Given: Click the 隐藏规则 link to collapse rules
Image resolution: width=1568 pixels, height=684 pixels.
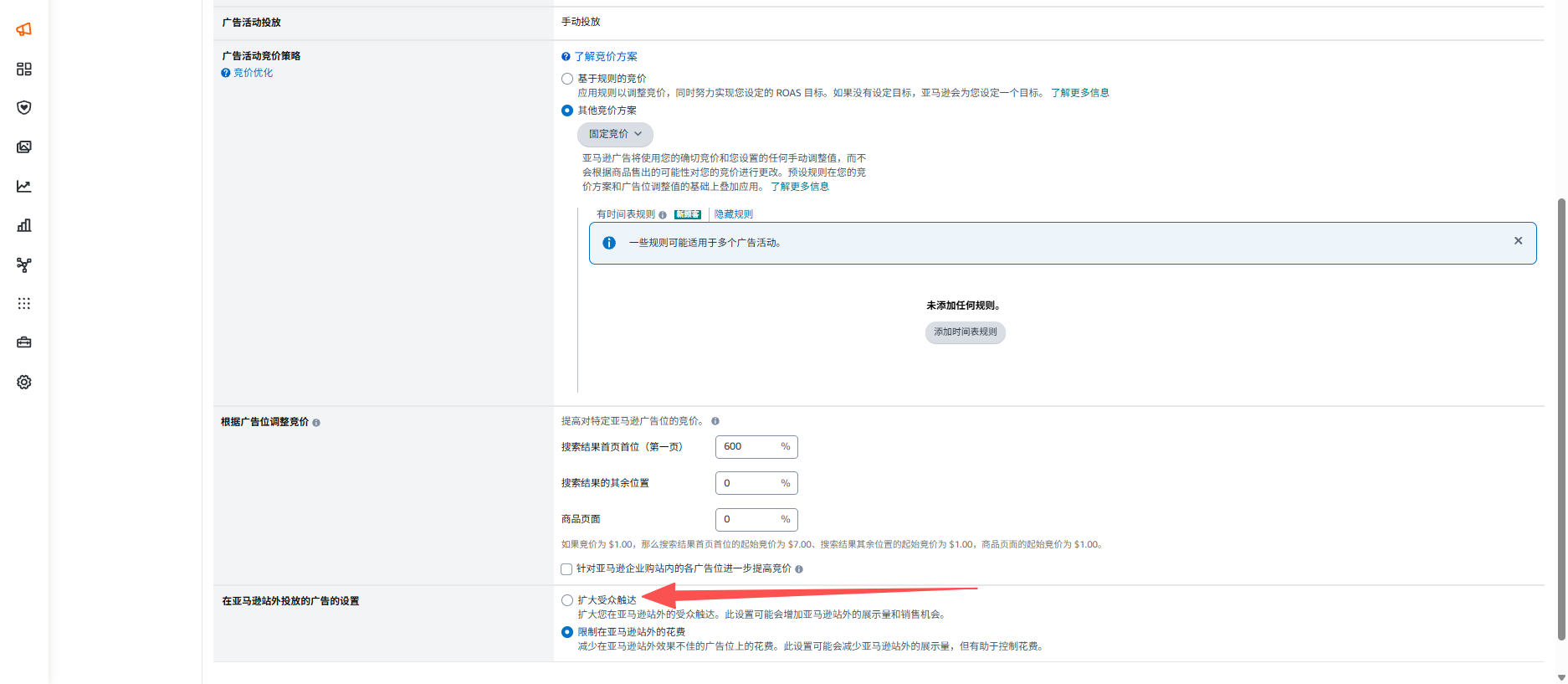Looking at the screenshot, I should coord(733,214).
